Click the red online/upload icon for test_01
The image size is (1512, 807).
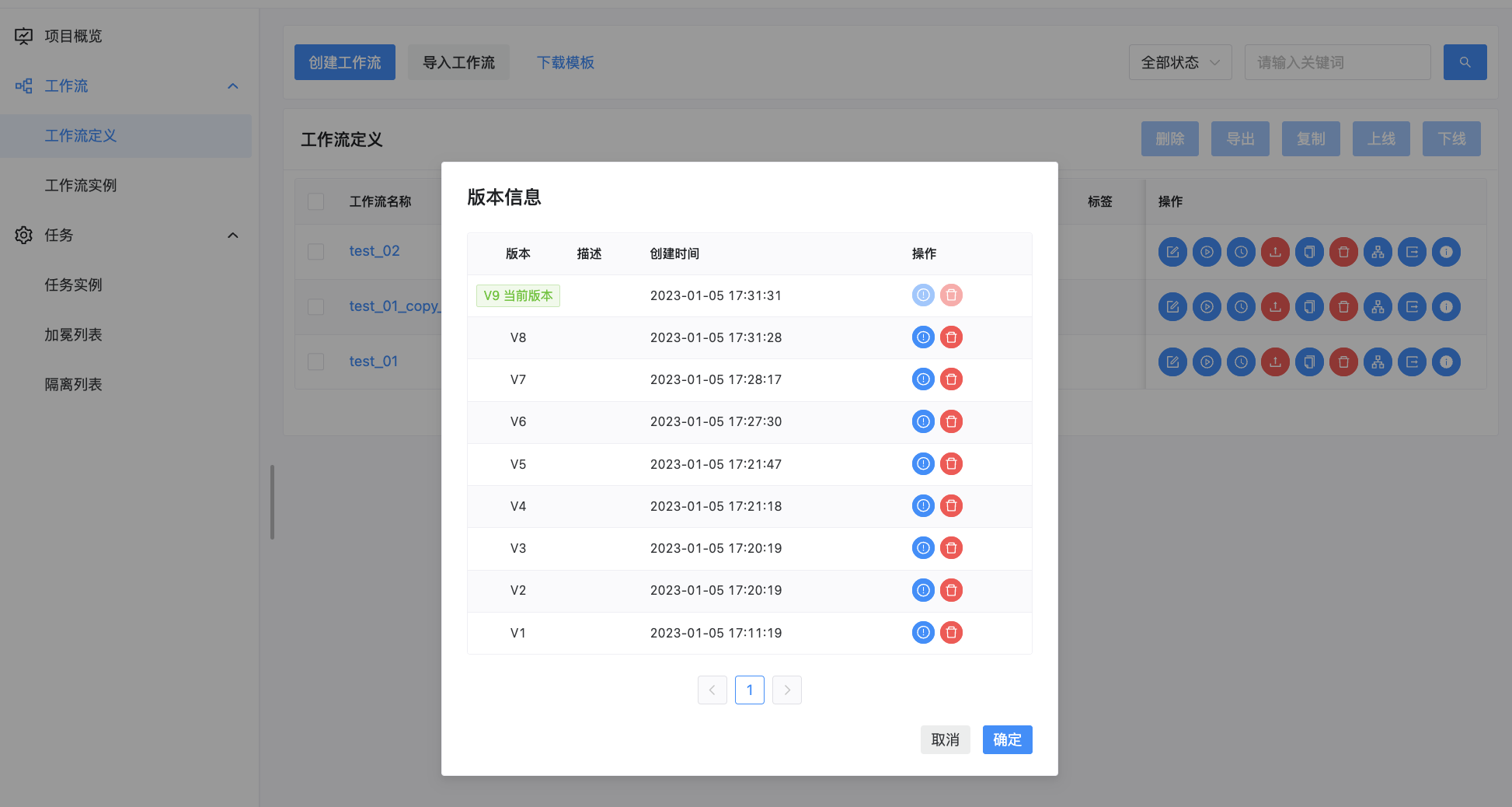pos(1275,362)
